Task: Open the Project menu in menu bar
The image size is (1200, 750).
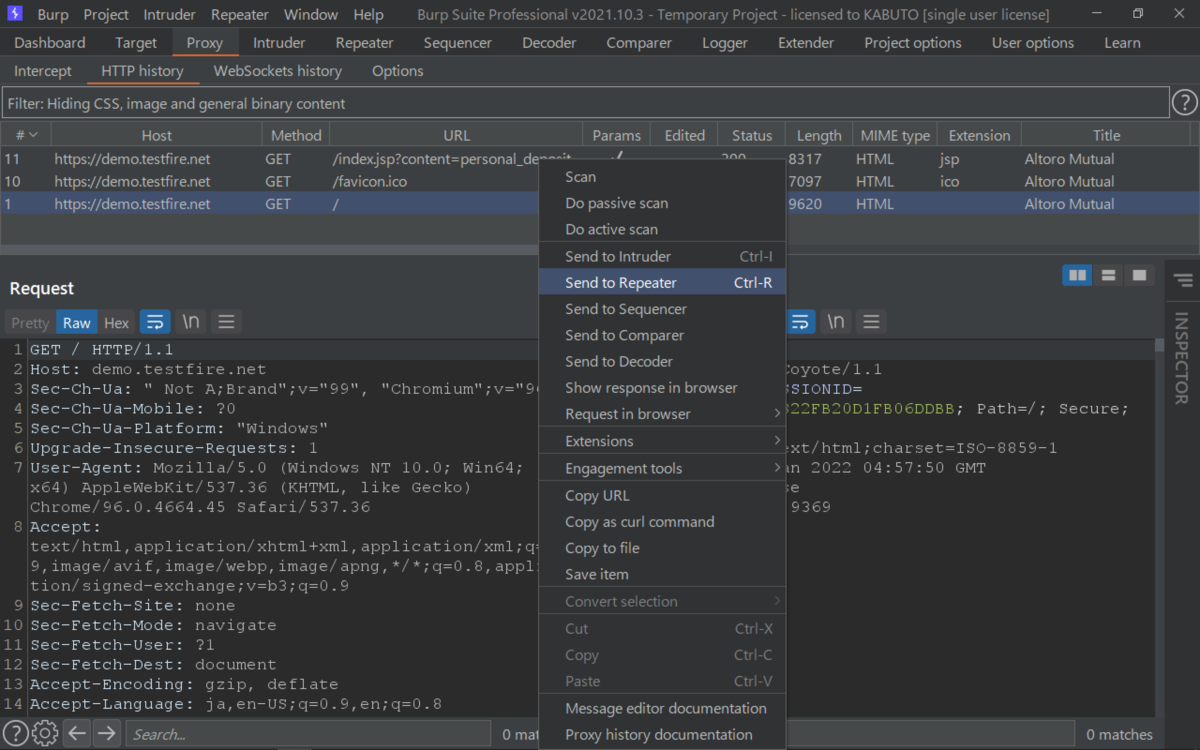Action: pyautogui.click(x=106, y=14)
